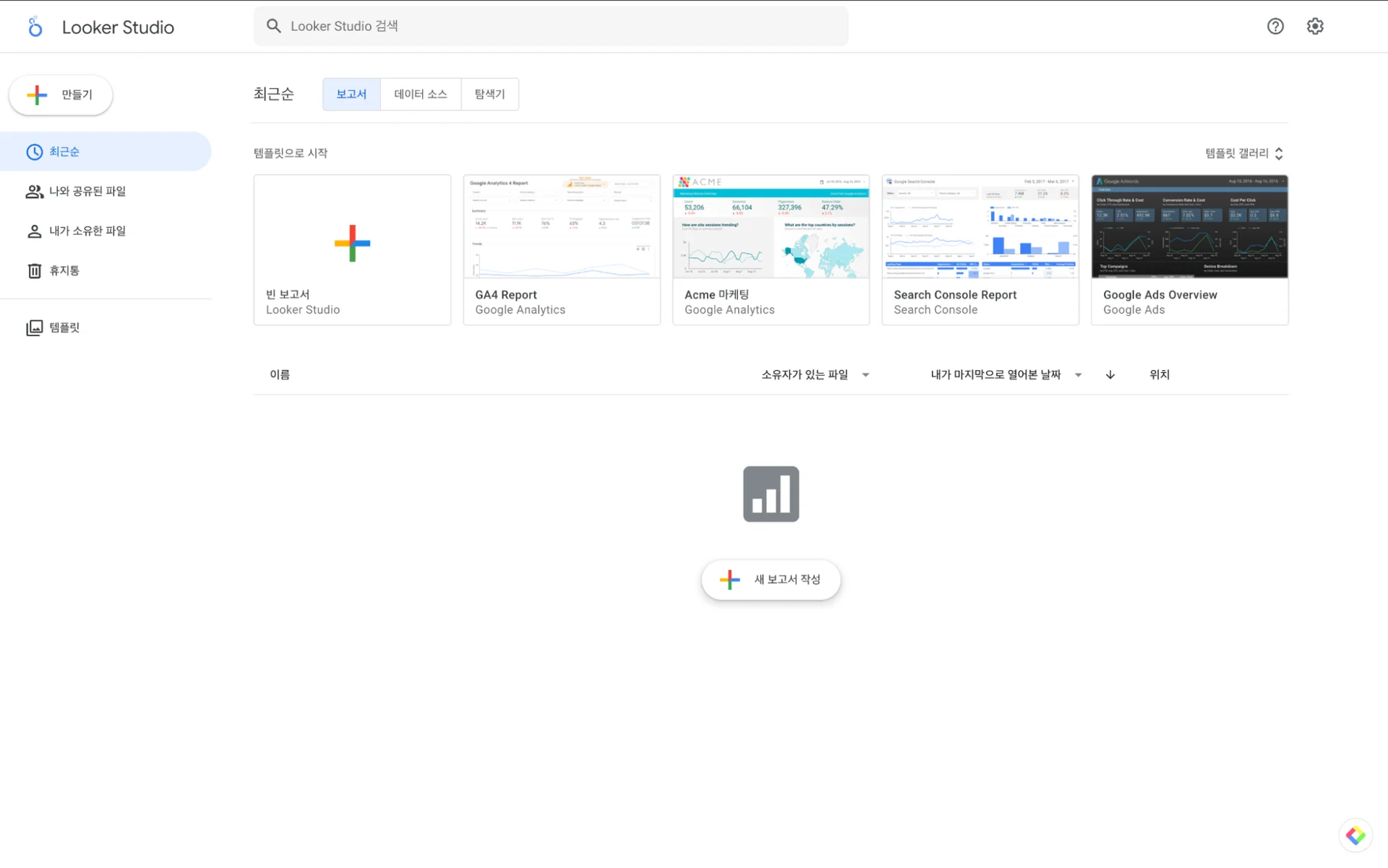Viewport: 1388px width, 868px height.
Task: Open the help icon in the top bar
Action: tap(1275, 26)
